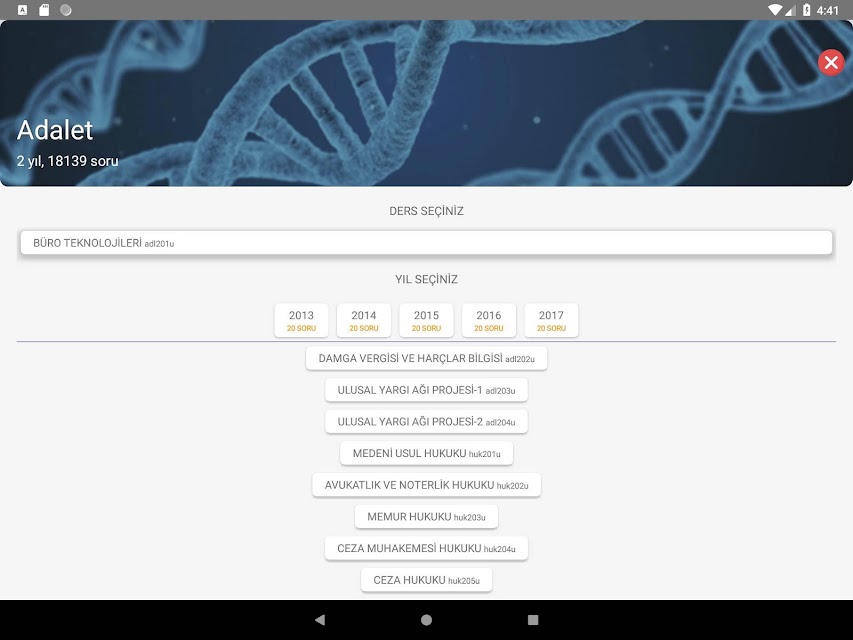Open ULUSAL YARGI AĞI PROJESİ-2 course
853x640 pixels.
pyautogui.click(x=426, y=422)
